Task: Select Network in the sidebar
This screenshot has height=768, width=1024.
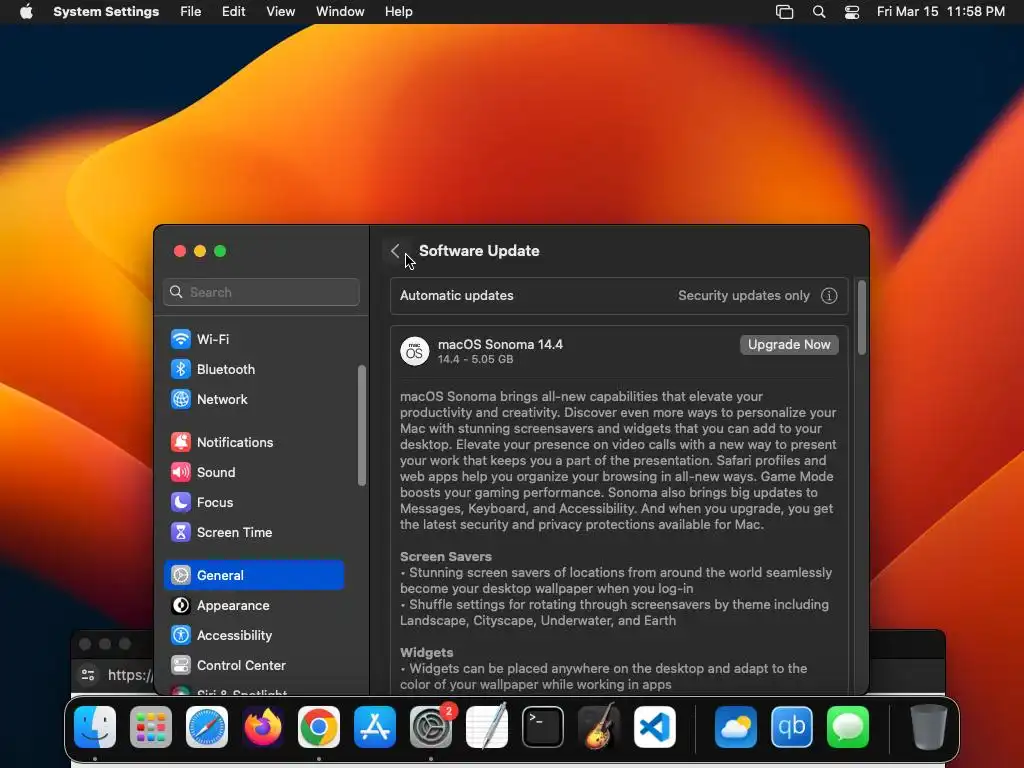Action: (253, 399)
